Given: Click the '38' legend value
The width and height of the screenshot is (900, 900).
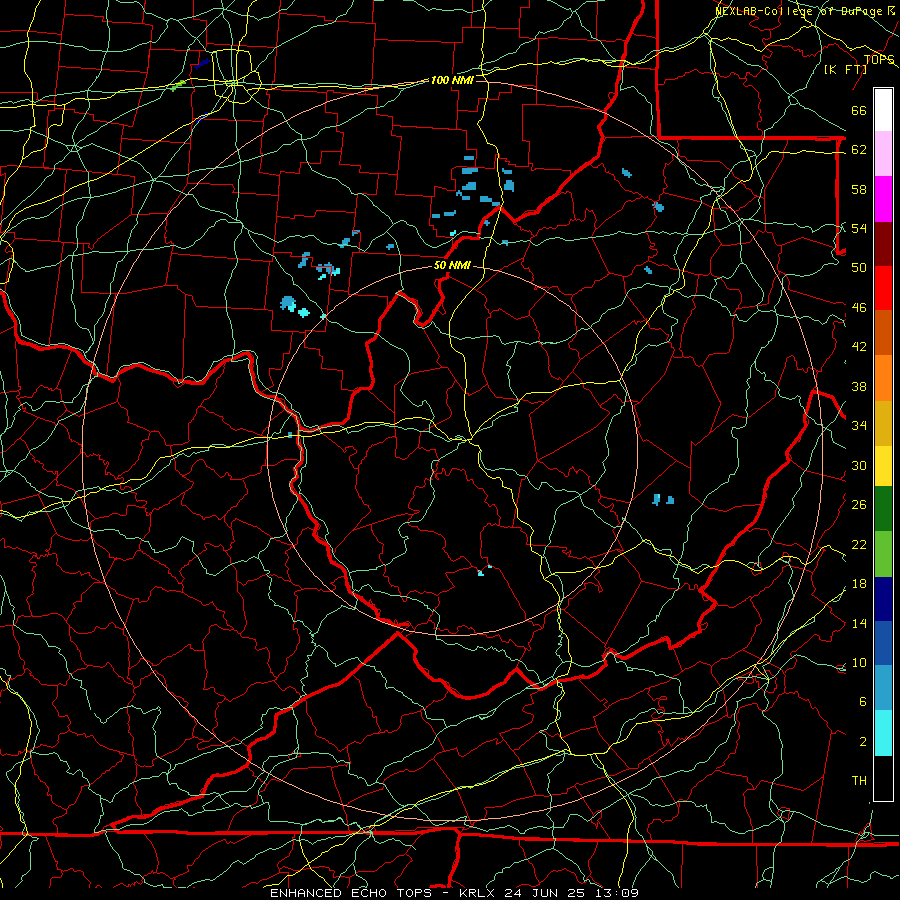Looking at the screenshot, I should pyautogui.click(x=859, y=387).
